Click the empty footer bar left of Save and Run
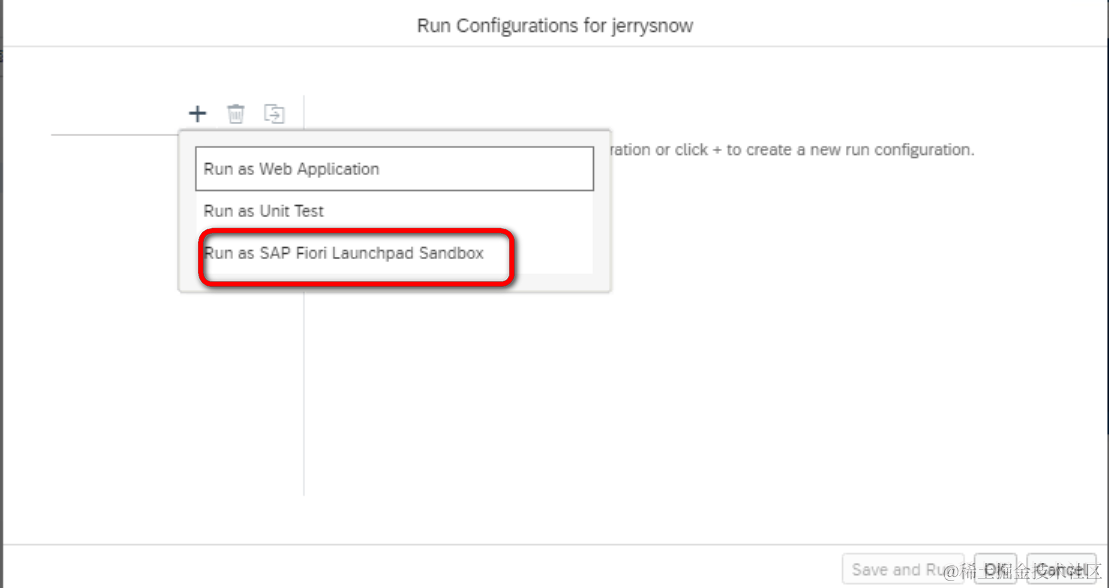 click(x=400, y=567)
